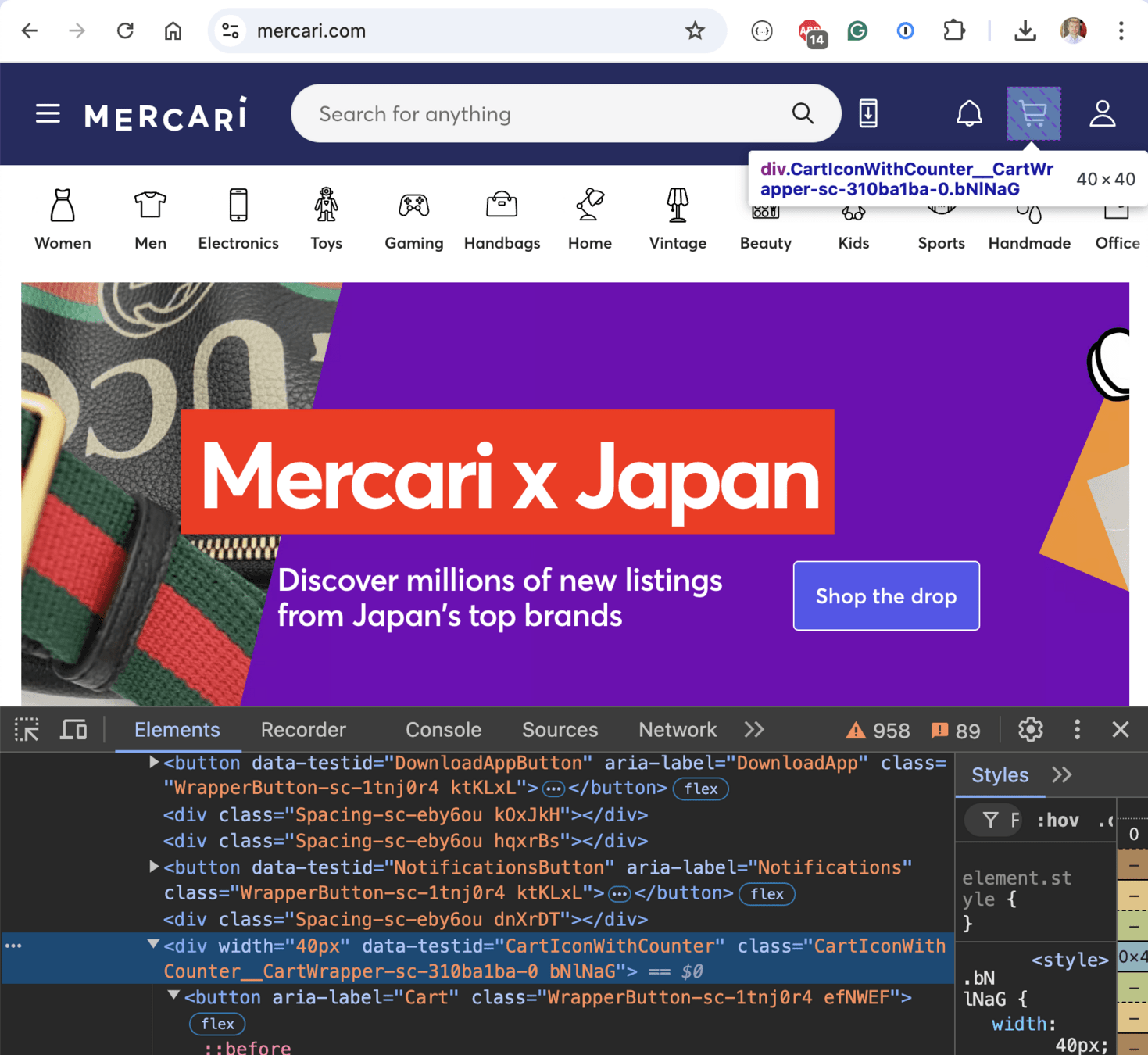Submit search with magnifier icon

click(803, 114)
